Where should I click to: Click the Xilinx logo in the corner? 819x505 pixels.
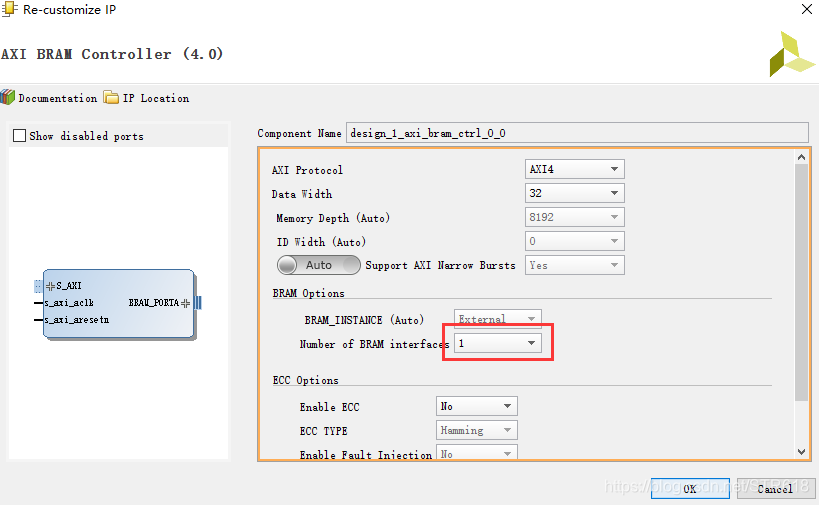(x=791, y=54)
